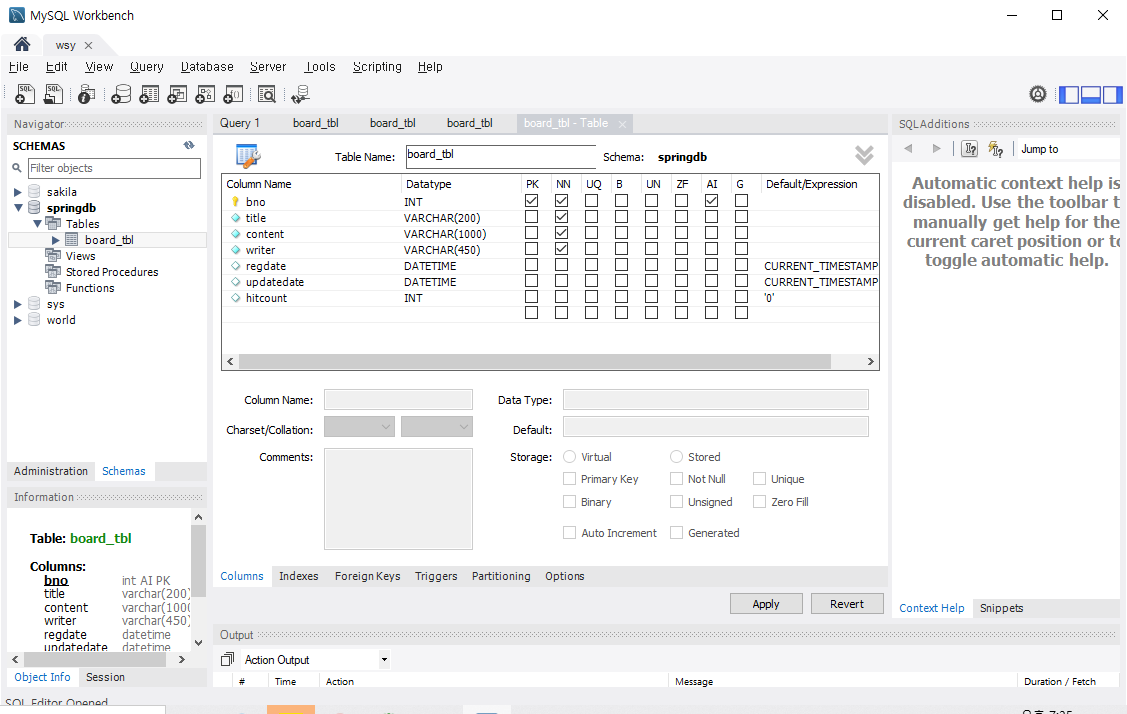Viewport: 1127px width, 714px height.
Task: Reconnect to DBMS toolbar icon
Action: pyautogui.click(x=300, y=94)
